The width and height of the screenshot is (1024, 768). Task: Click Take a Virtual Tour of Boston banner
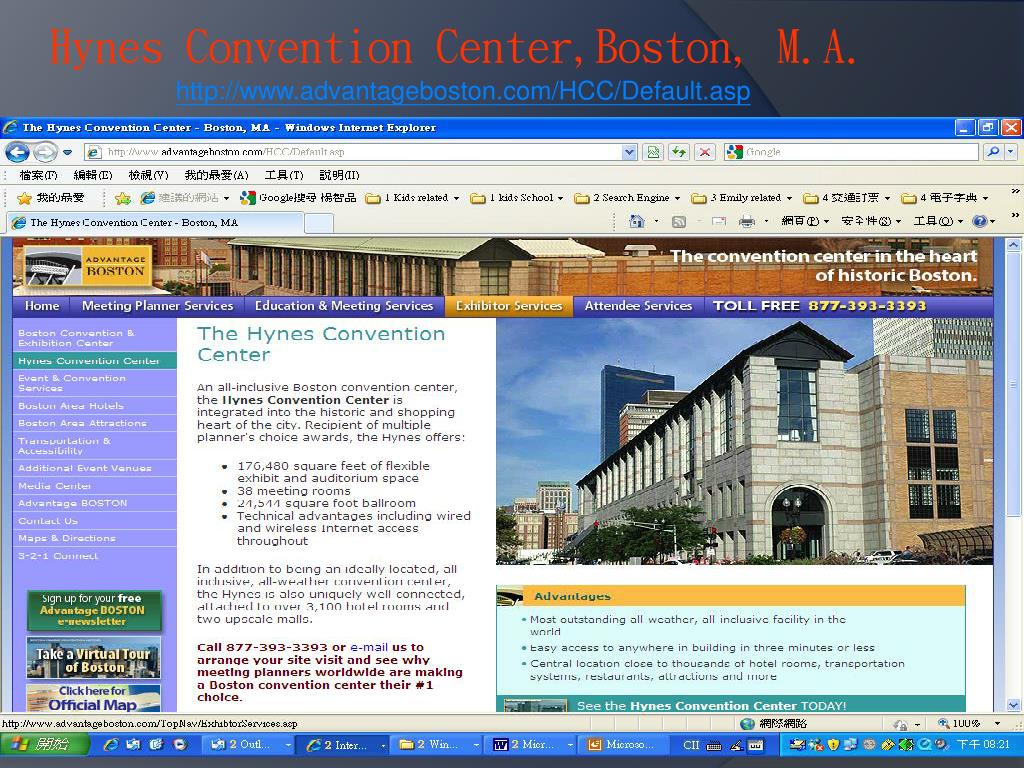(x=93, y=658)
